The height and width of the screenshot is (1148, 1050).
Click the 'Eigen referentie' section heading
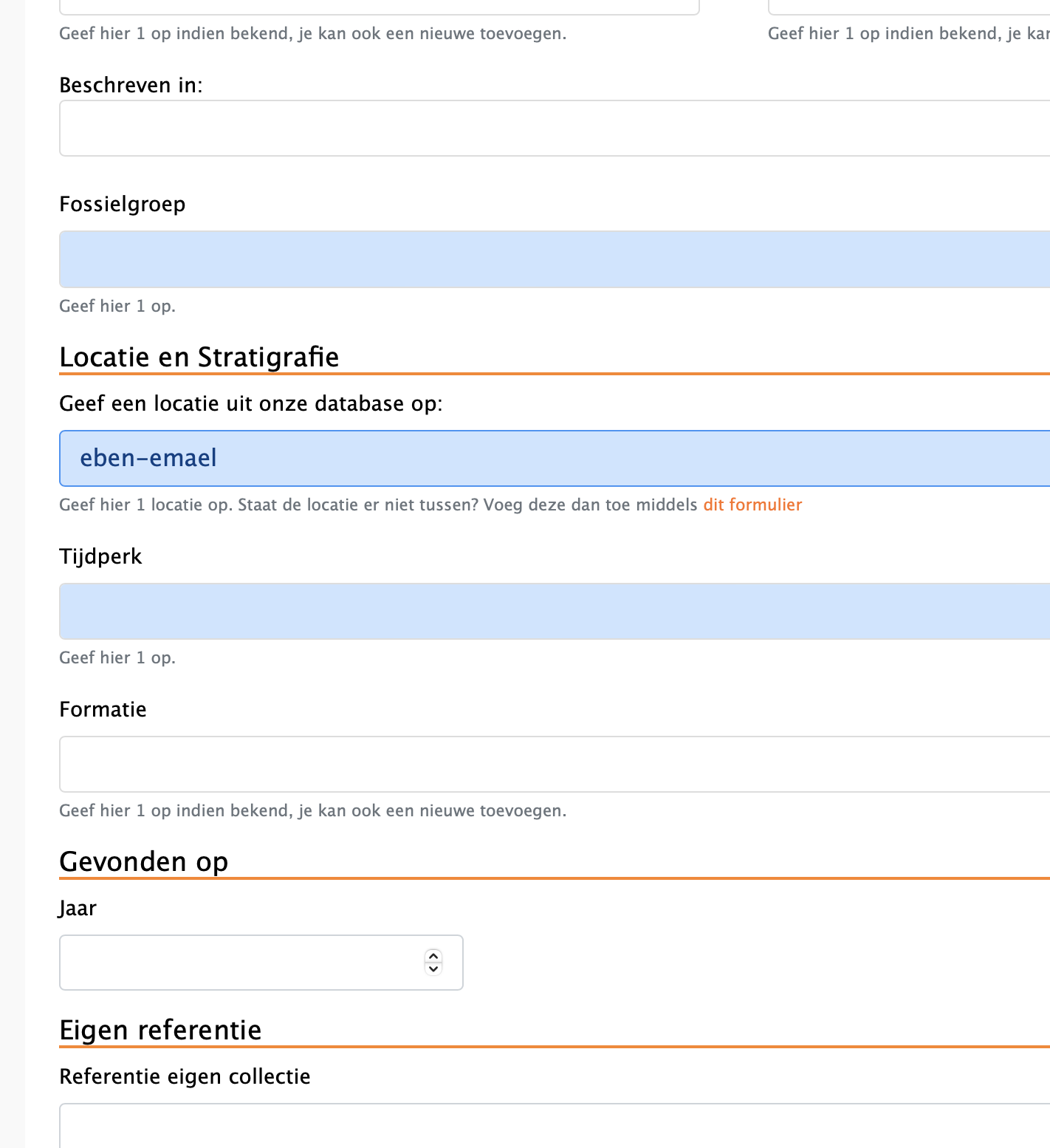point(160,1030)
